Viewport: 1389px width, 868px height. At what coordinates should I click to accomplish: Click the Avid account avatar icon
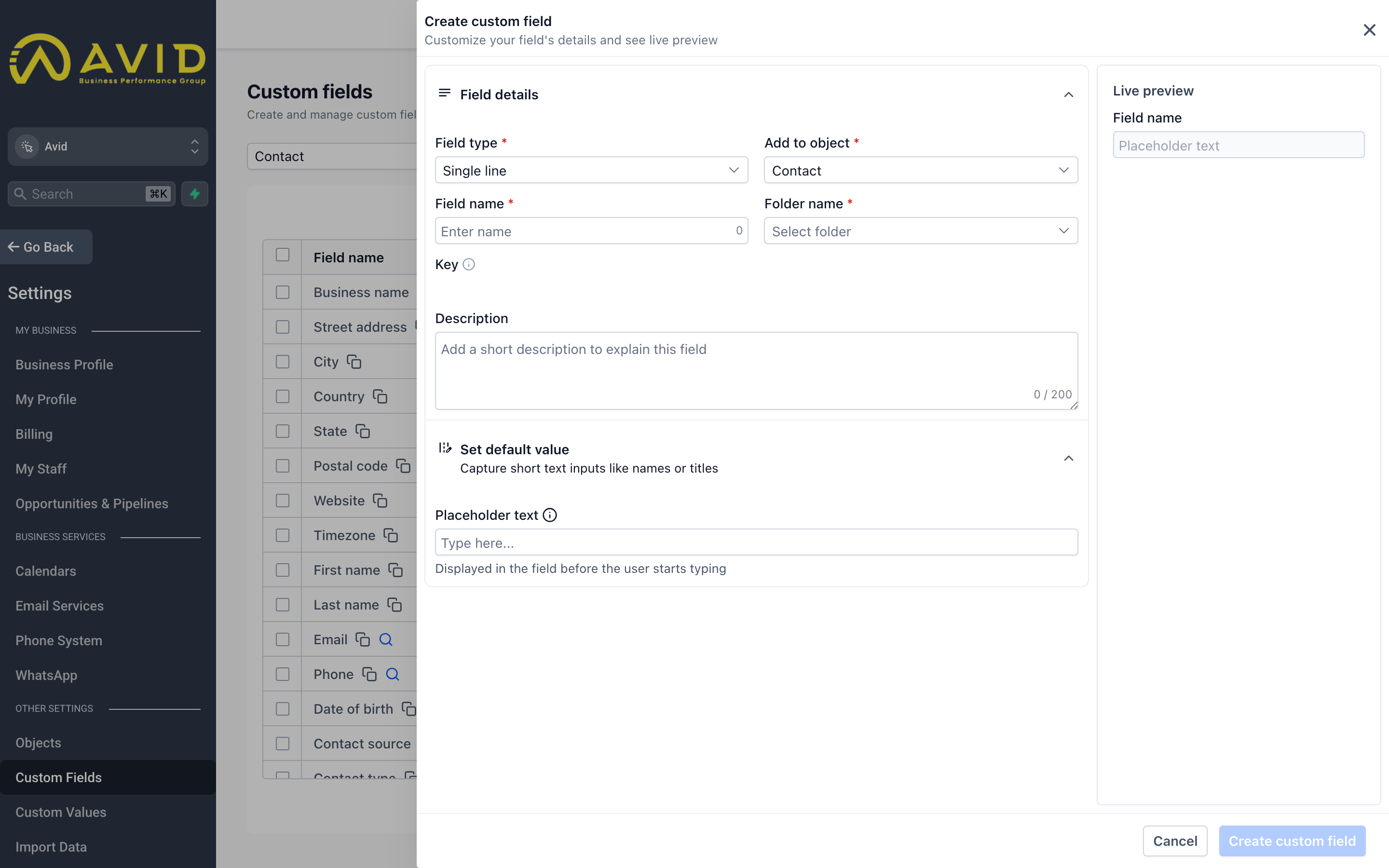coord(27,147)
